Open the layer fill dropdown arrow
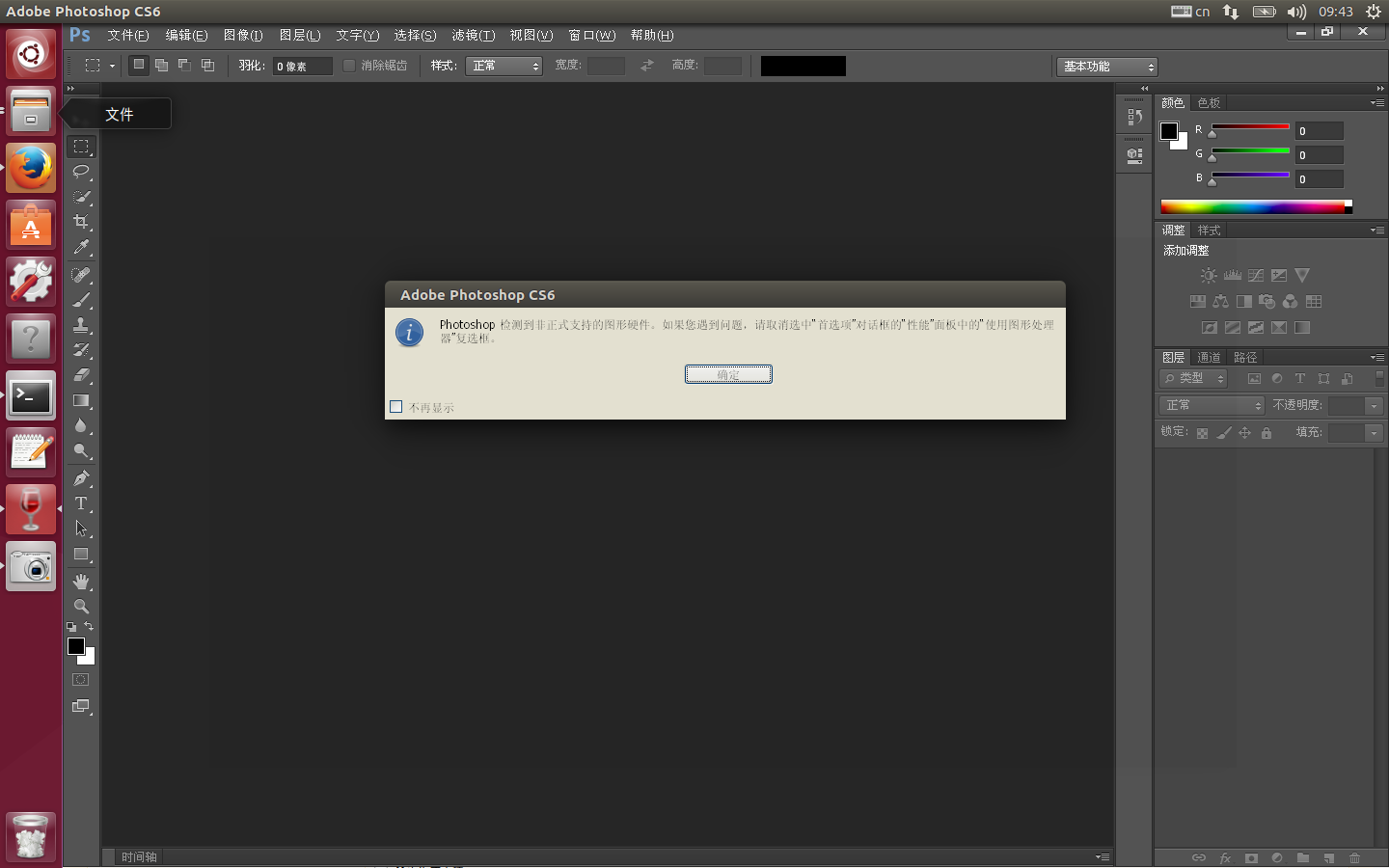Screen dimensions: 1389x868 tap(1375, 433)
